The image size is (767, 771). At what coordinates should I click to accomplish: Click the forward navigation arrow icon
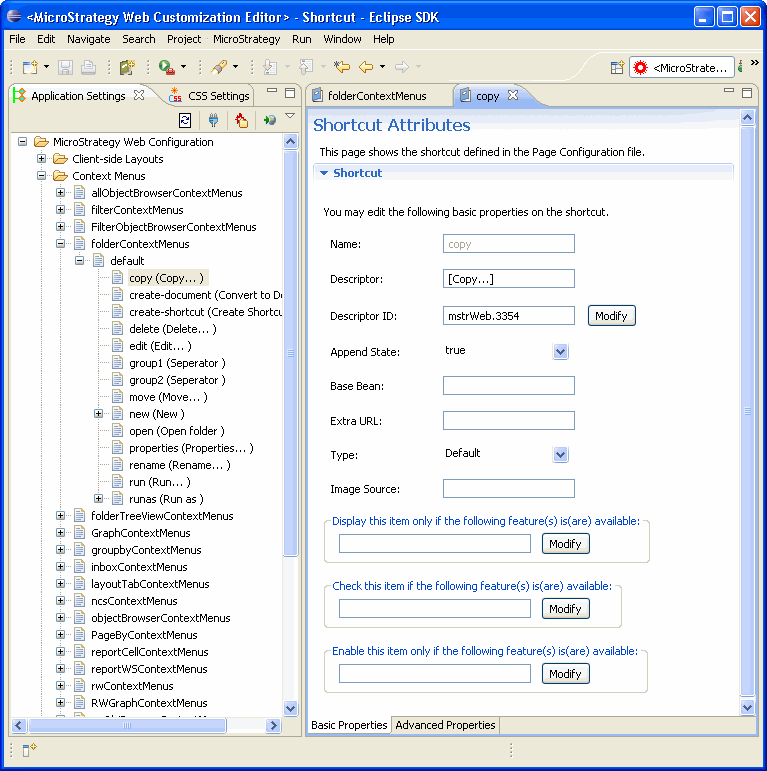coord(402,67)
